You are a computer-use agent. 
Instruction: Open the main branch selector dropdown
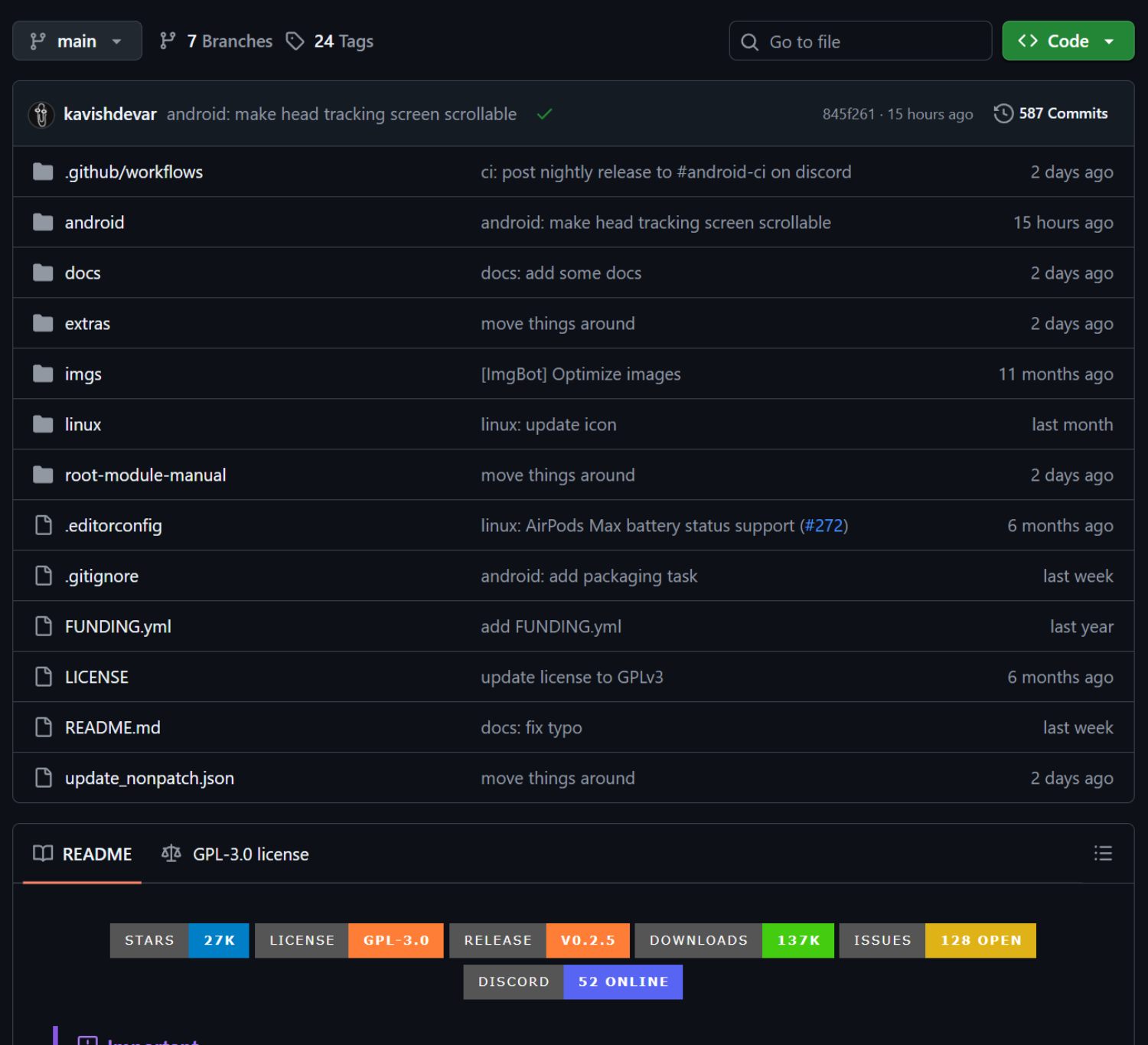pos(77,41)
